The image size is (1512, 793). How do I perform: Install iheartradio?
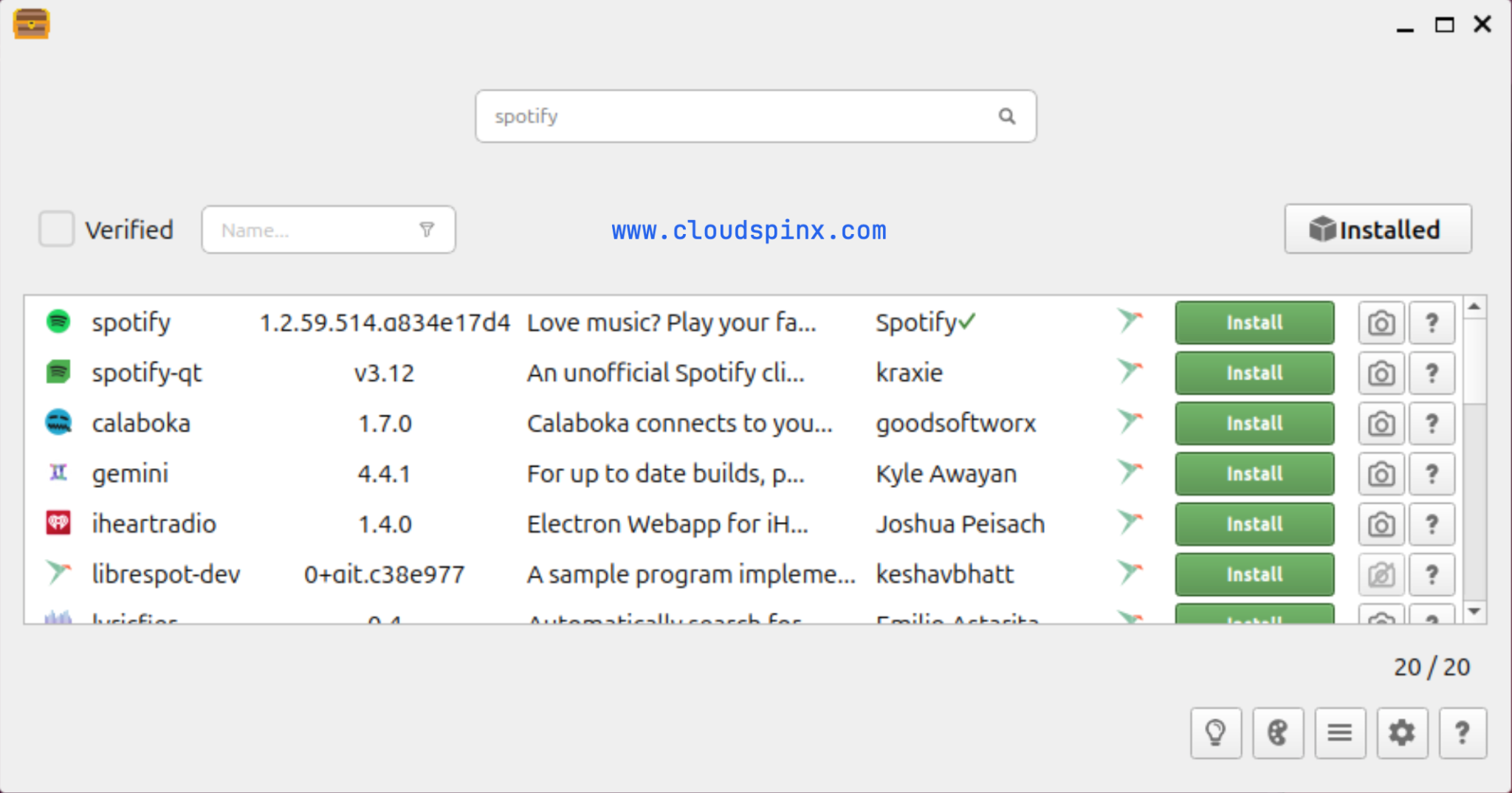[x=1254, y=523]
